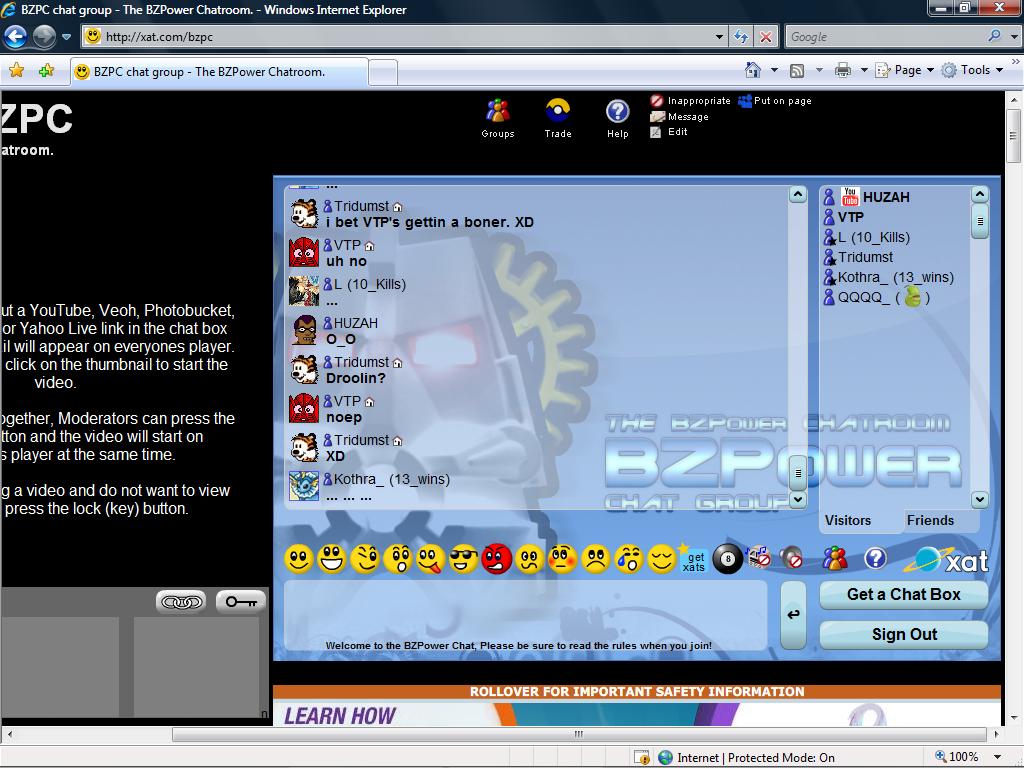This screenshot has height=768, width=1024.
Task: Click Add to Favorites icon
Action: coord(46,70)
